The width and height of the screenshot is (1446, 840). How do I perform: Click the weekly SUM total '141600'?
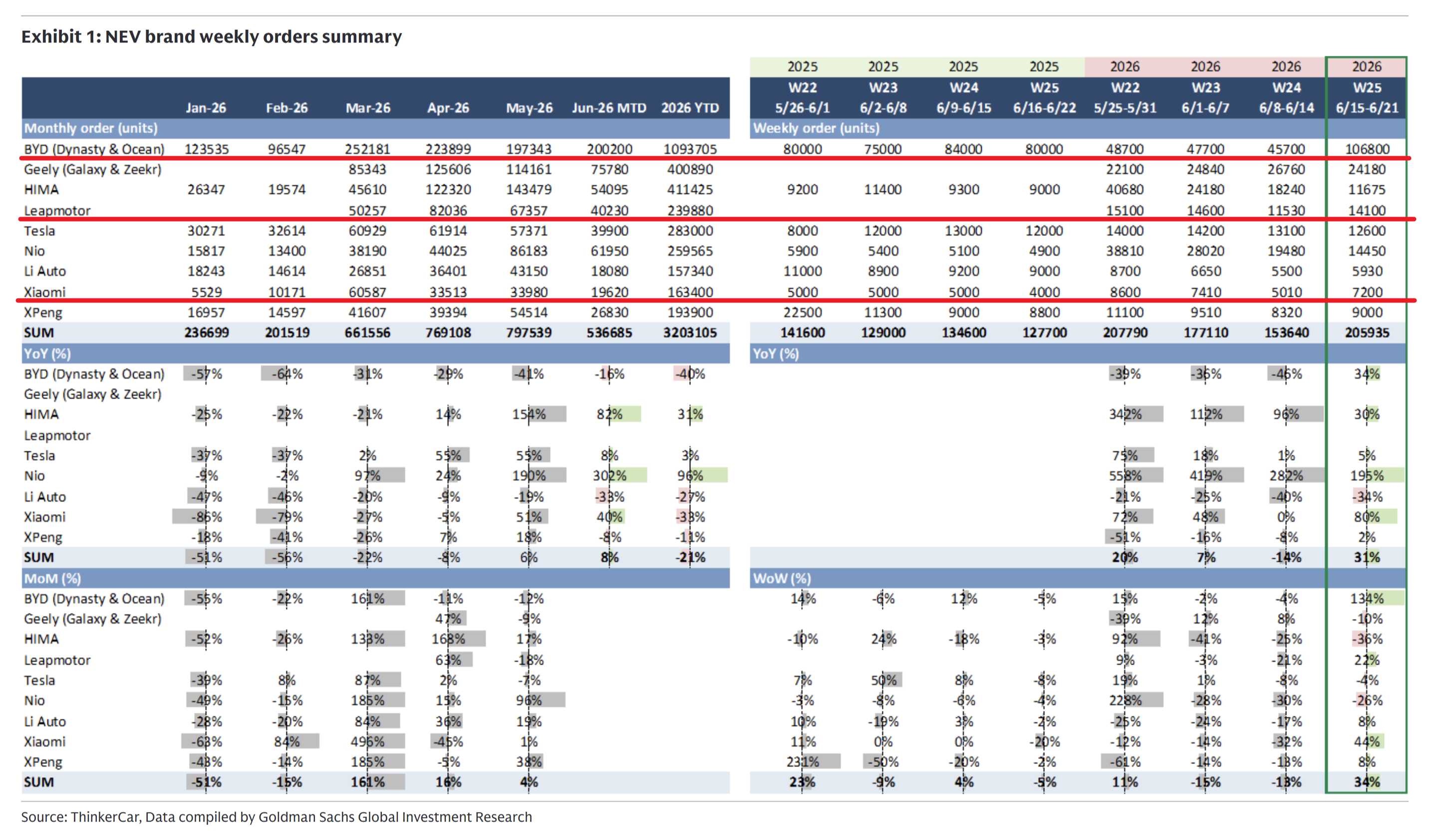point(803,333)
